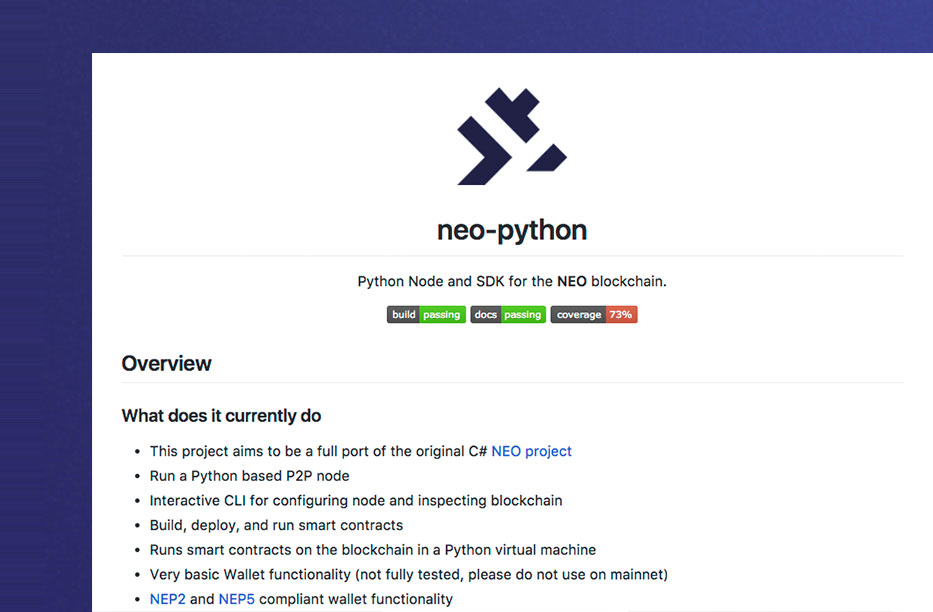Open the coverage 73% badge
The width and height of the screenshot is (933, 612).
point(594,315)
